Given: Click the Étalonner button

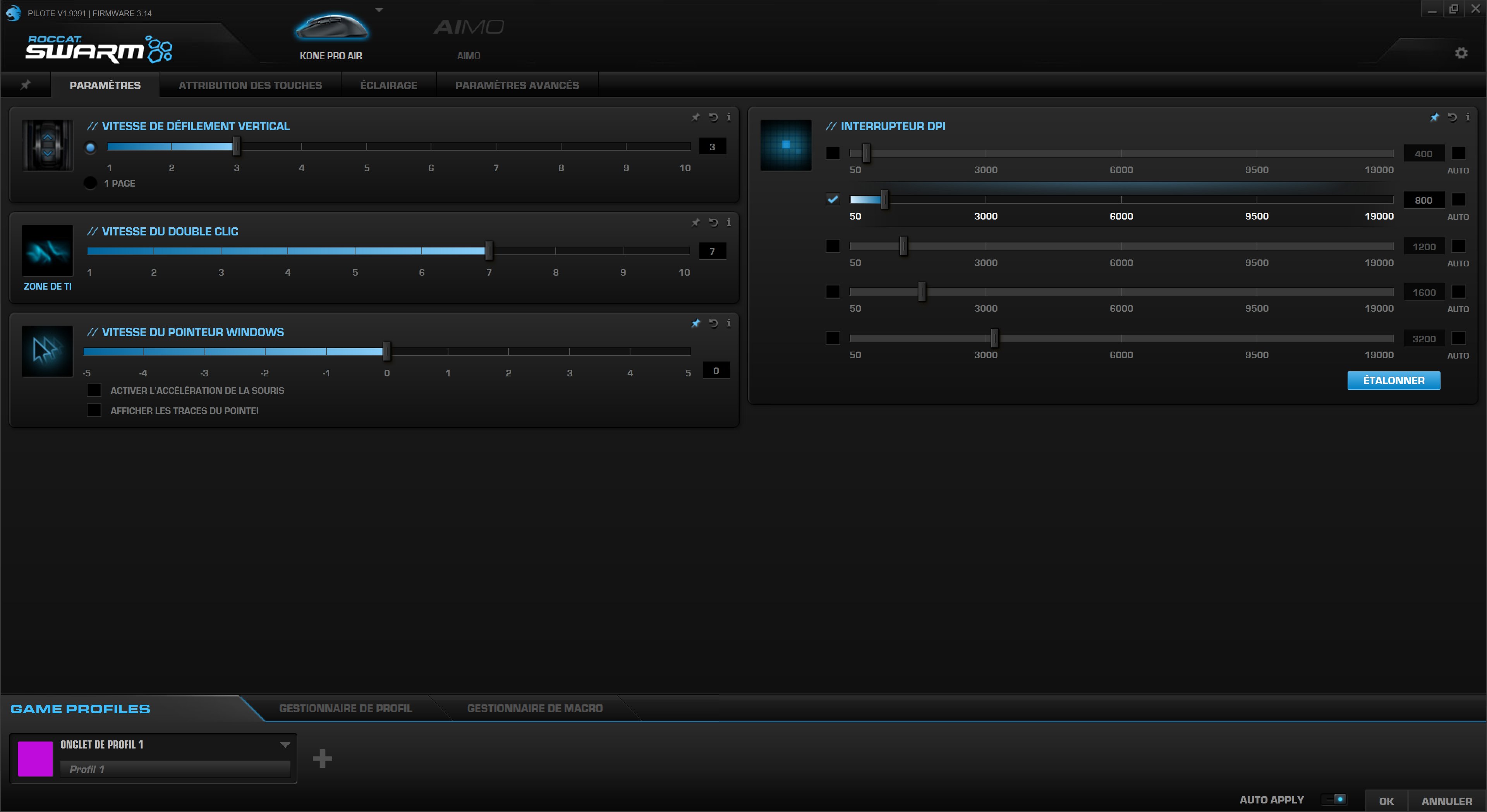Looking at the screenshot, I should point(1394,380).
